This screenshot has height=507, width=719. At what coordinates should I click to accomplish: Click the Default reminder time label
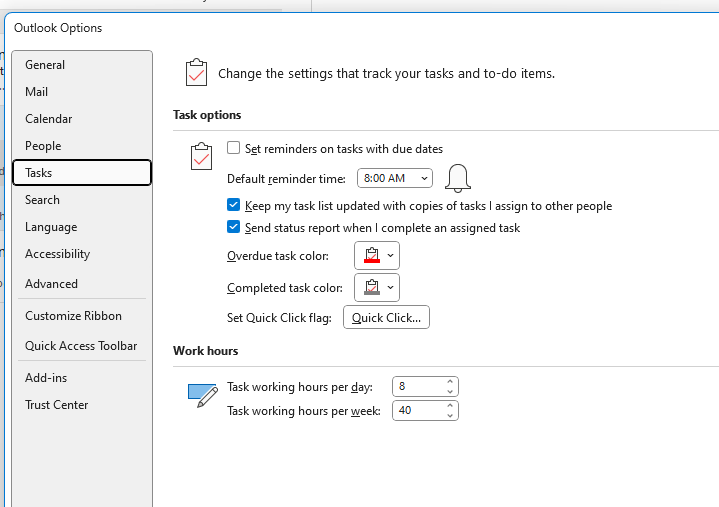point(286,179)
